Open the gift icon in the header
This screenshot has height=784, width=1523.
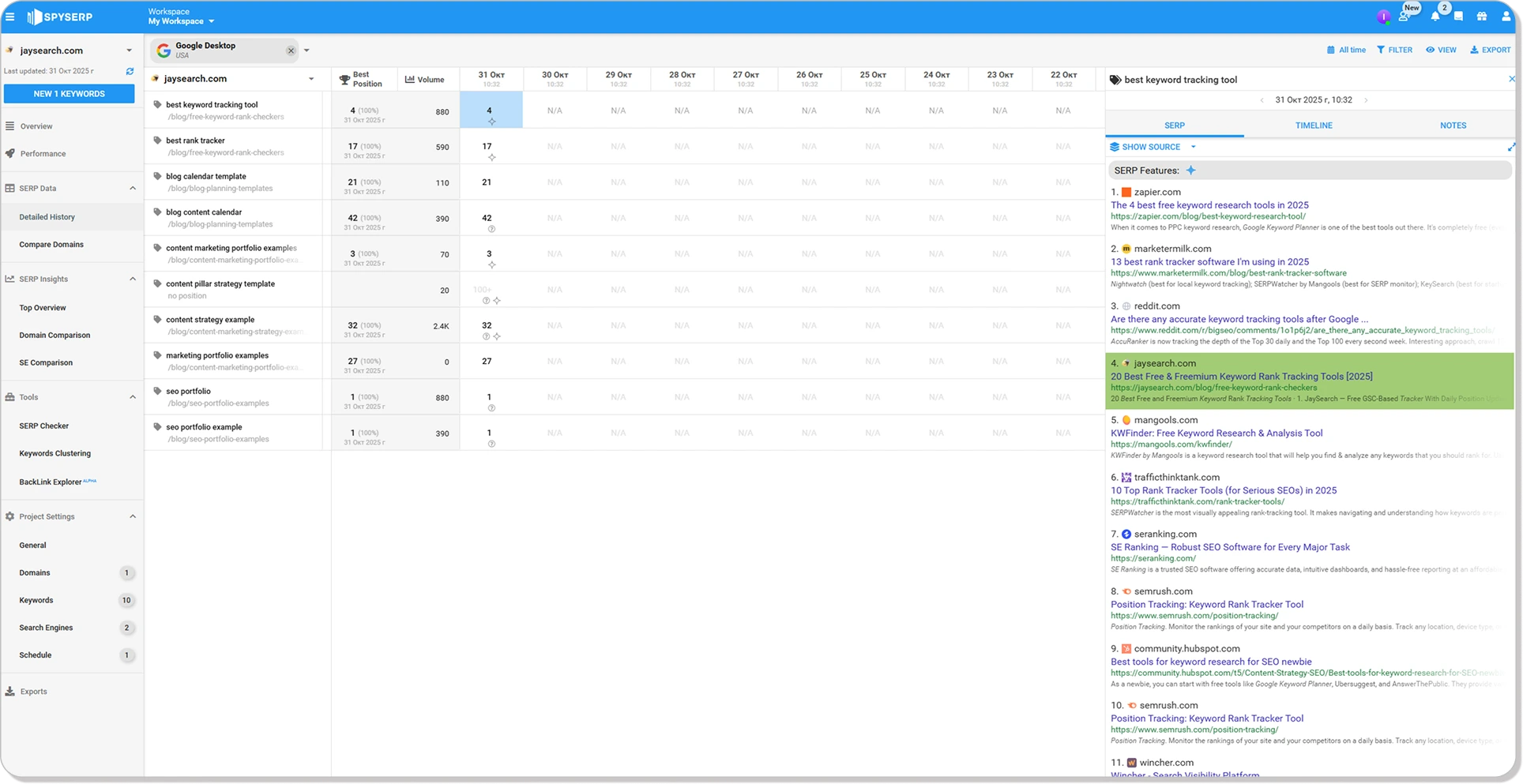(x=1482, y=16)
